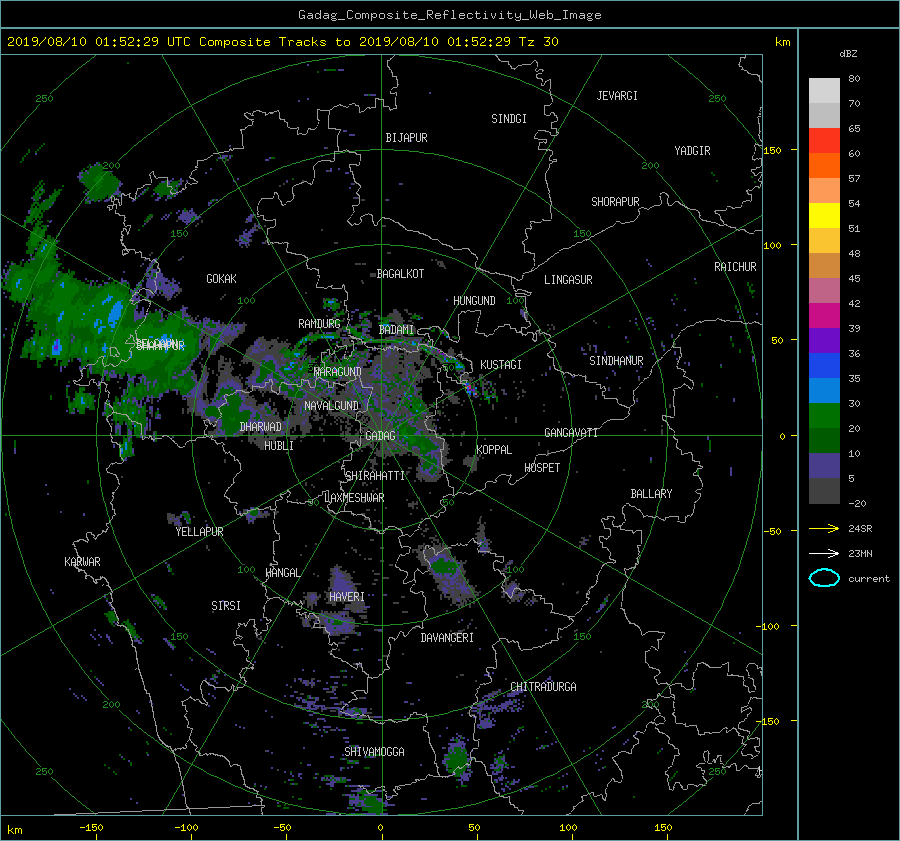Click the BAGALKOT city label
The height and width of the screenshot is (841, 900).
(x=400, y=274)
